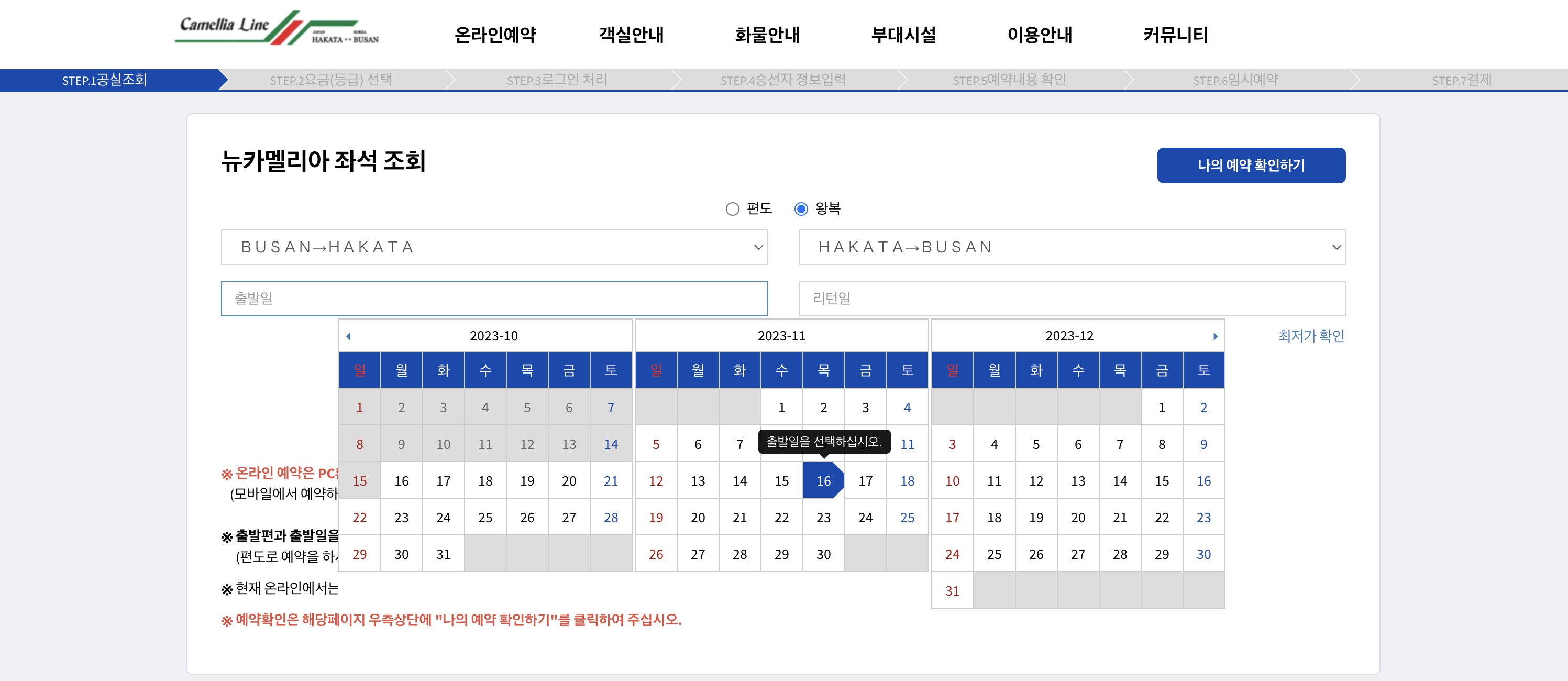Select December 3 Sunday date

tap(952, 444)
